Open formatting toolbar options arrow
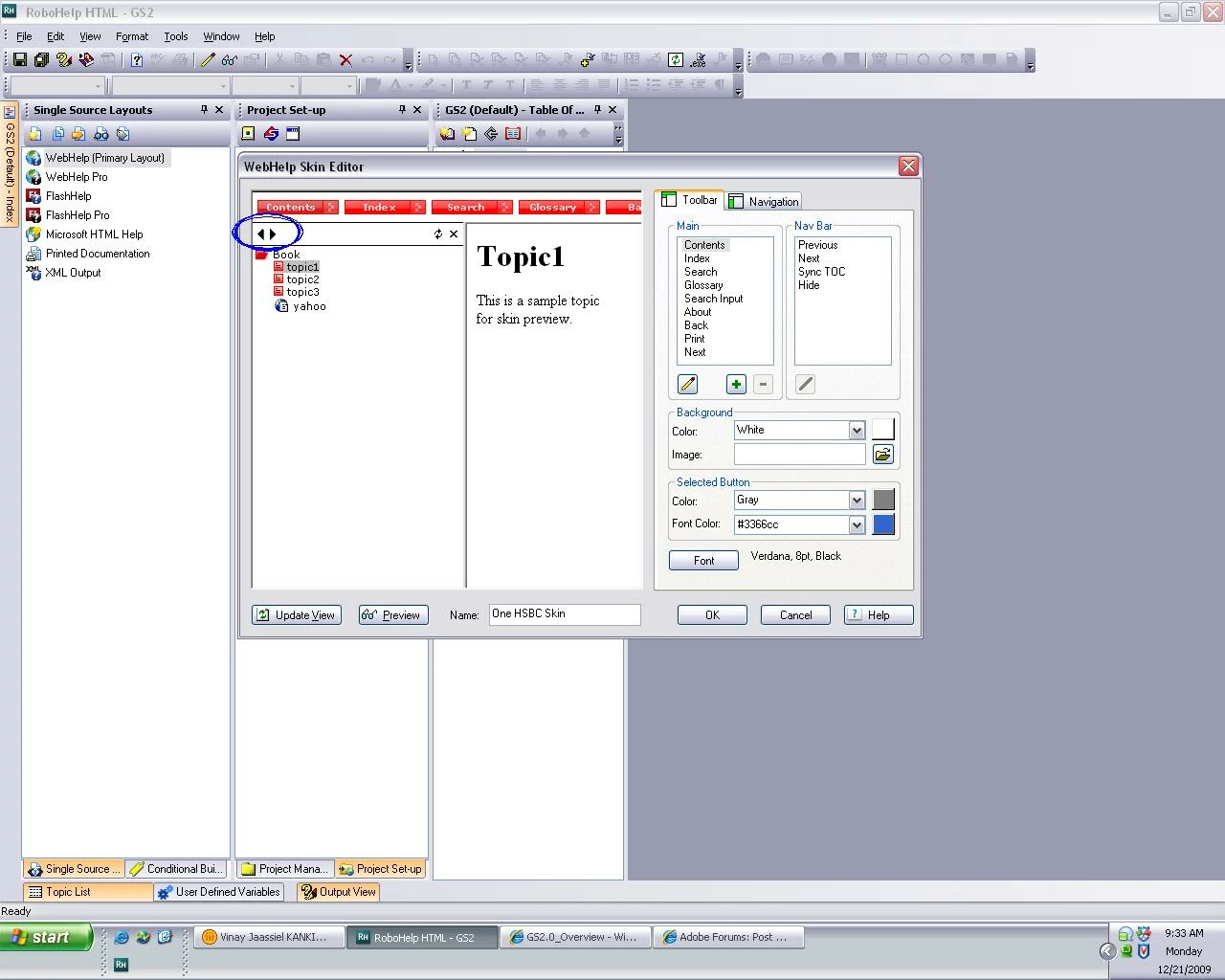 click(x=738, y=88)
